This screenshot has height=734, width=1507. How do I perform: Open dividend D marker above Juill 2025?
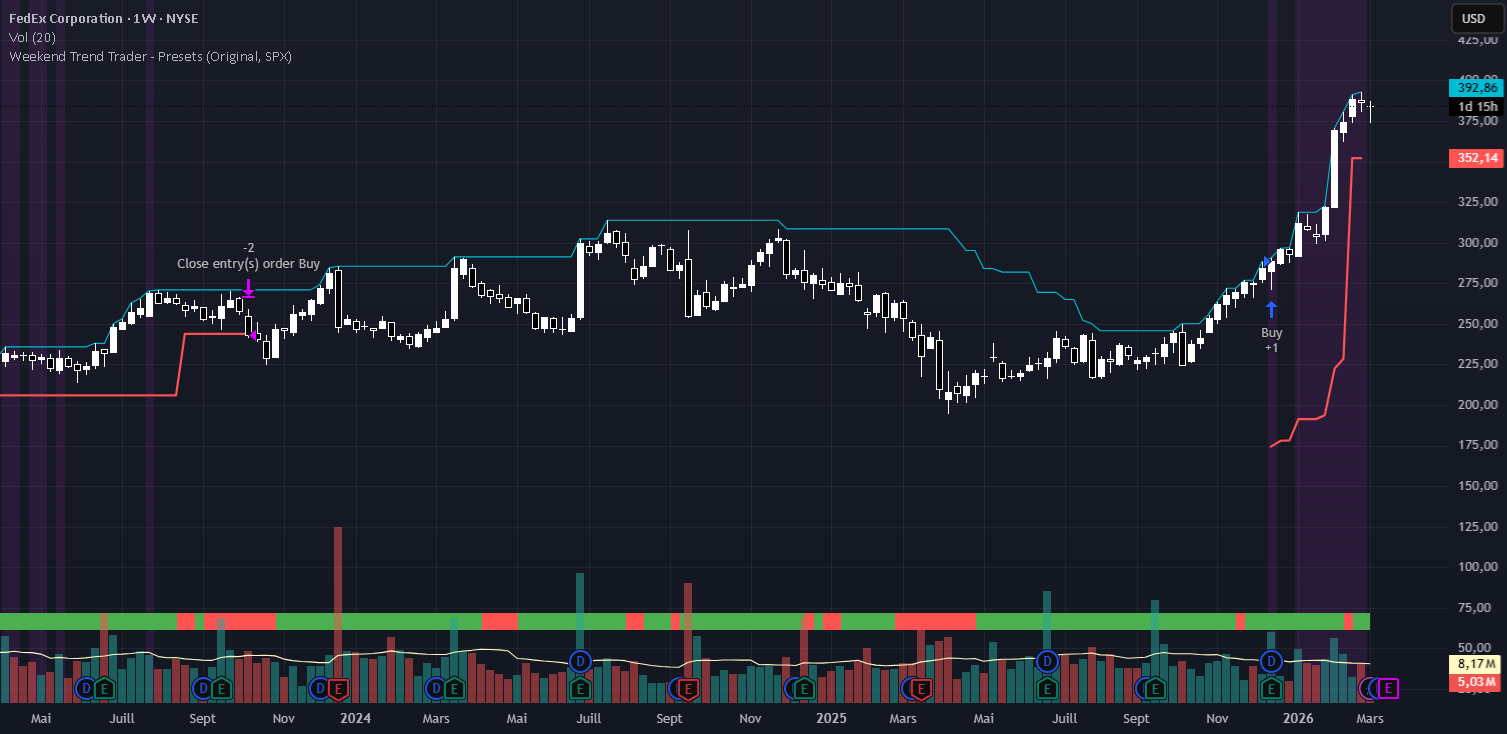[1047, 661]
